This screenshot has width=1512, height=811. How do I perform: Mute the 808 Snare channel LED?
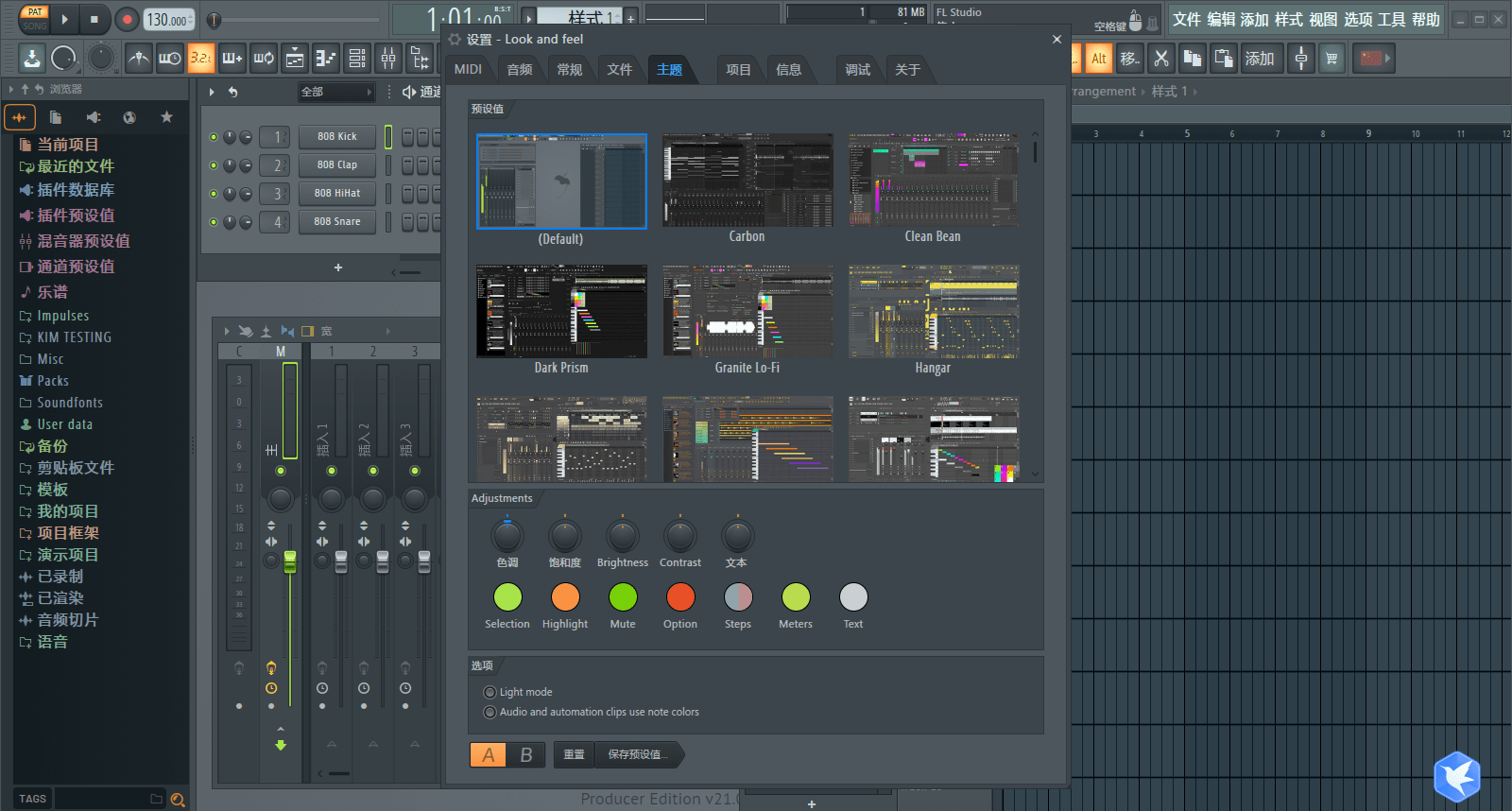tap(214, 222)
